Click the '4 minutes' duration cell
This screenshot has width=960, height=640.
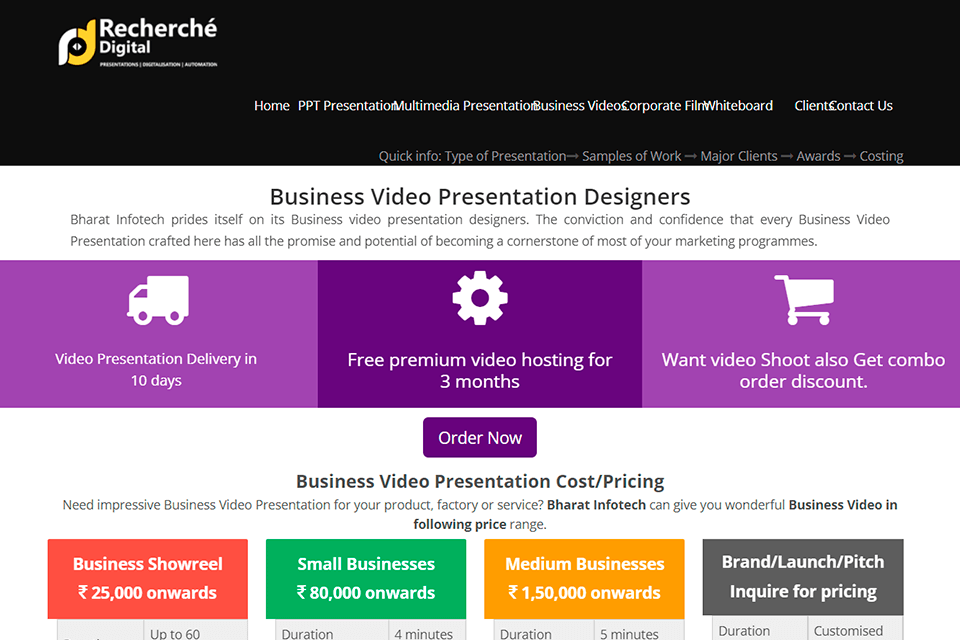427,631
